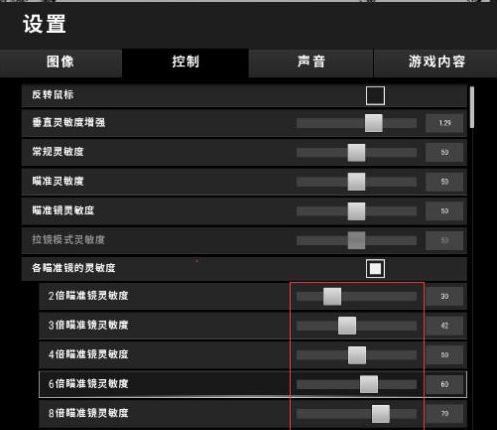Click the 瞄准灵敏度 slider handle
500x430 pixels.
click(356, 182)
